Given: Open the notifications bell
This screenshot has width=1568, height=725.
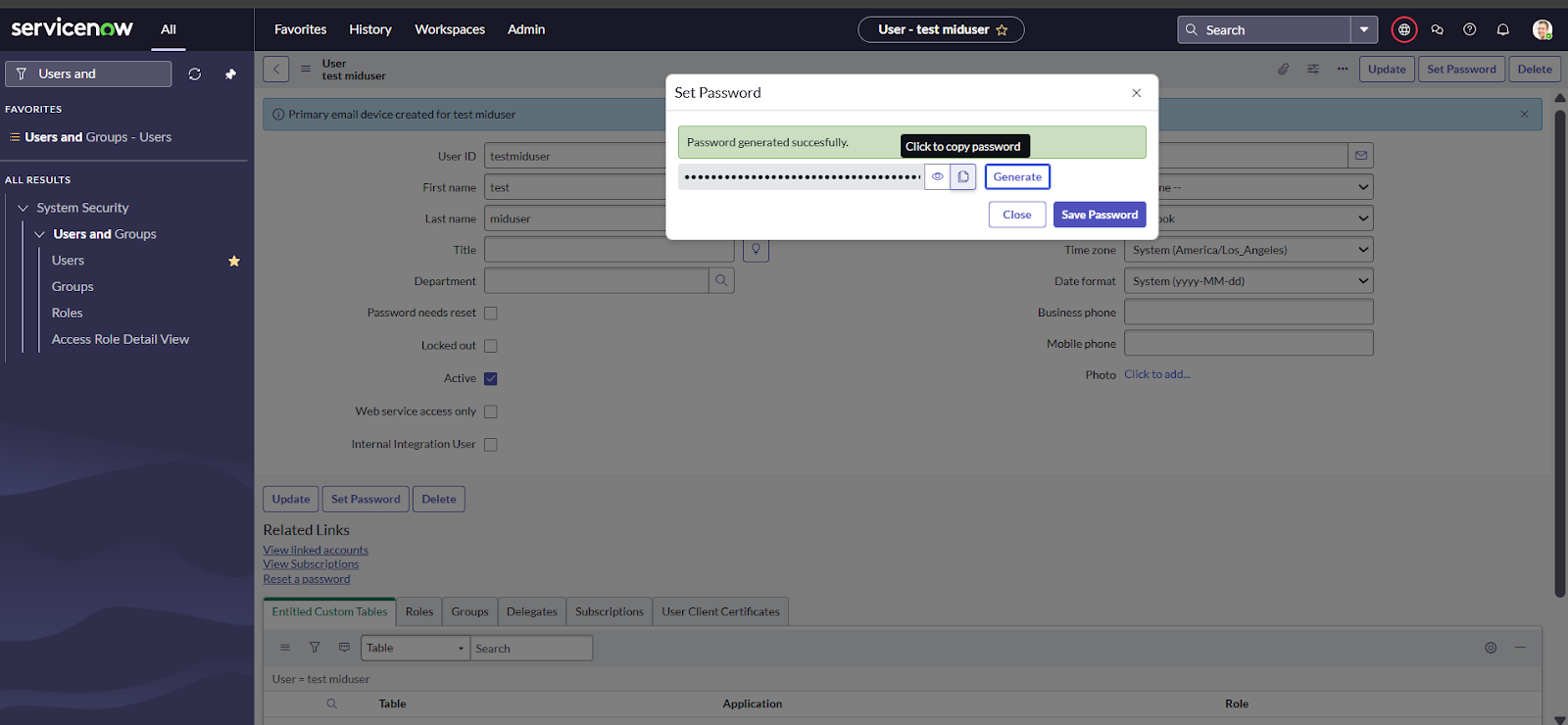Looking at the screenshot, I should click(1502, 29).
